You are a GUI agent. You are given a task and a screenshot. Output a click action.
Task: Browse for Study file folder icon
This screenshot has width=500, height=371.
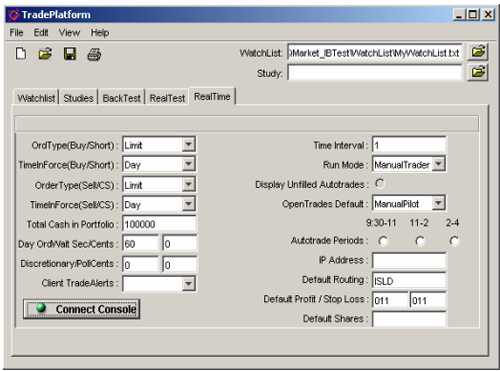click(478, 72)
